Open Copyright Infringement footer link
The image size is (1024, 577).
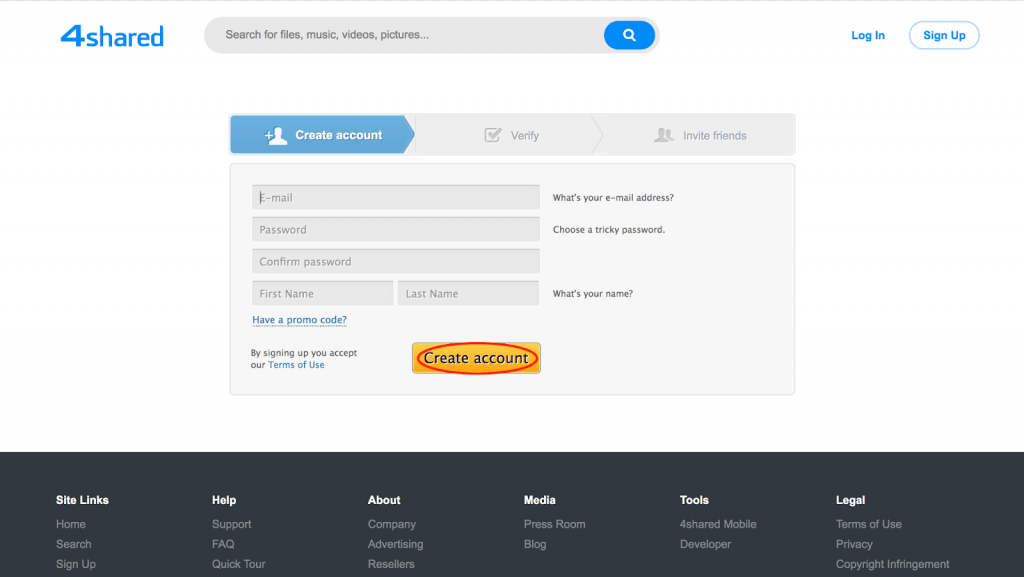click(x=892, y=564)
